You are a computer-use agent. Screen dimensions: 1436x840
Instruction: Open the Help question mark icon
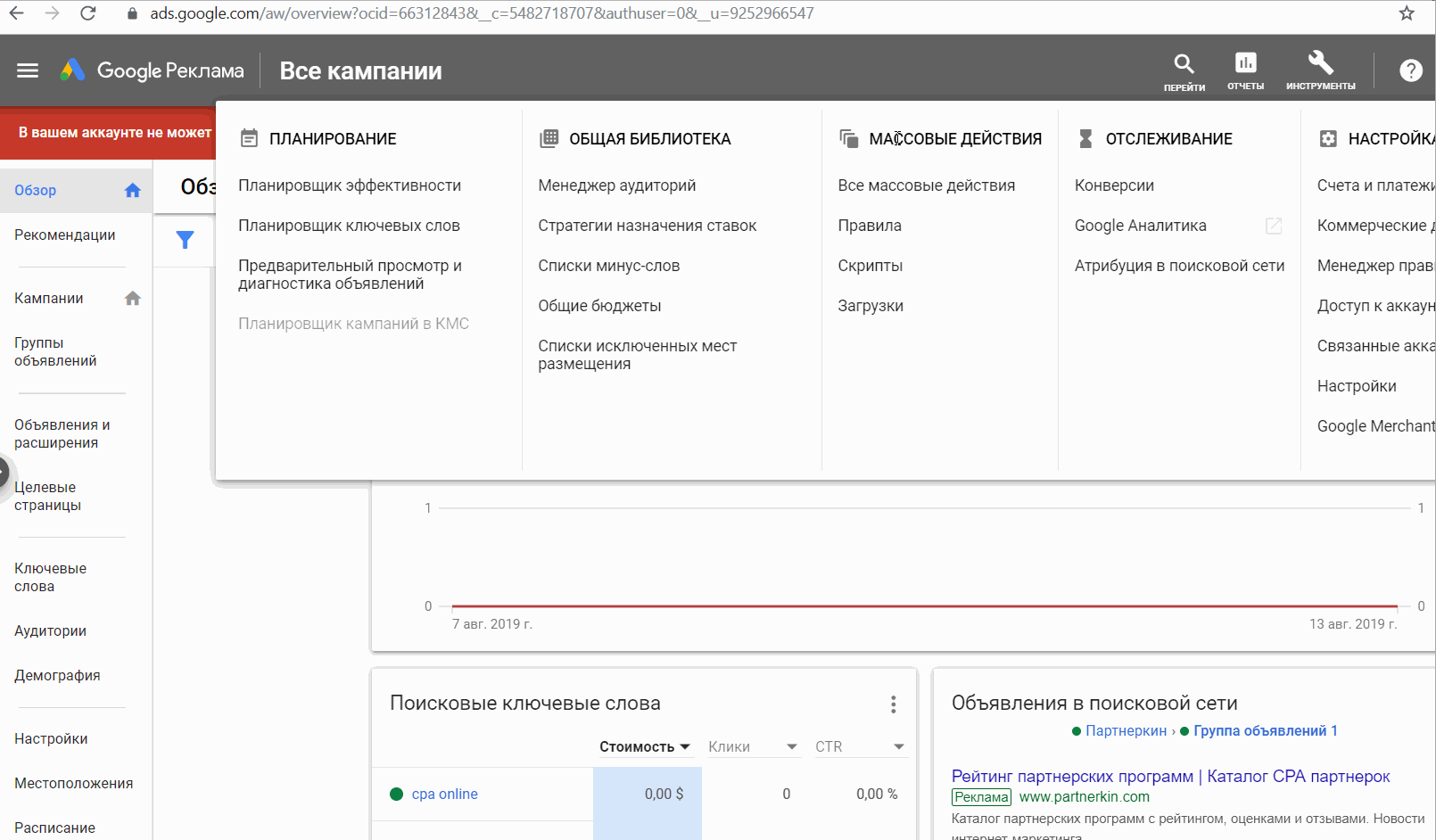[1410, 70]
